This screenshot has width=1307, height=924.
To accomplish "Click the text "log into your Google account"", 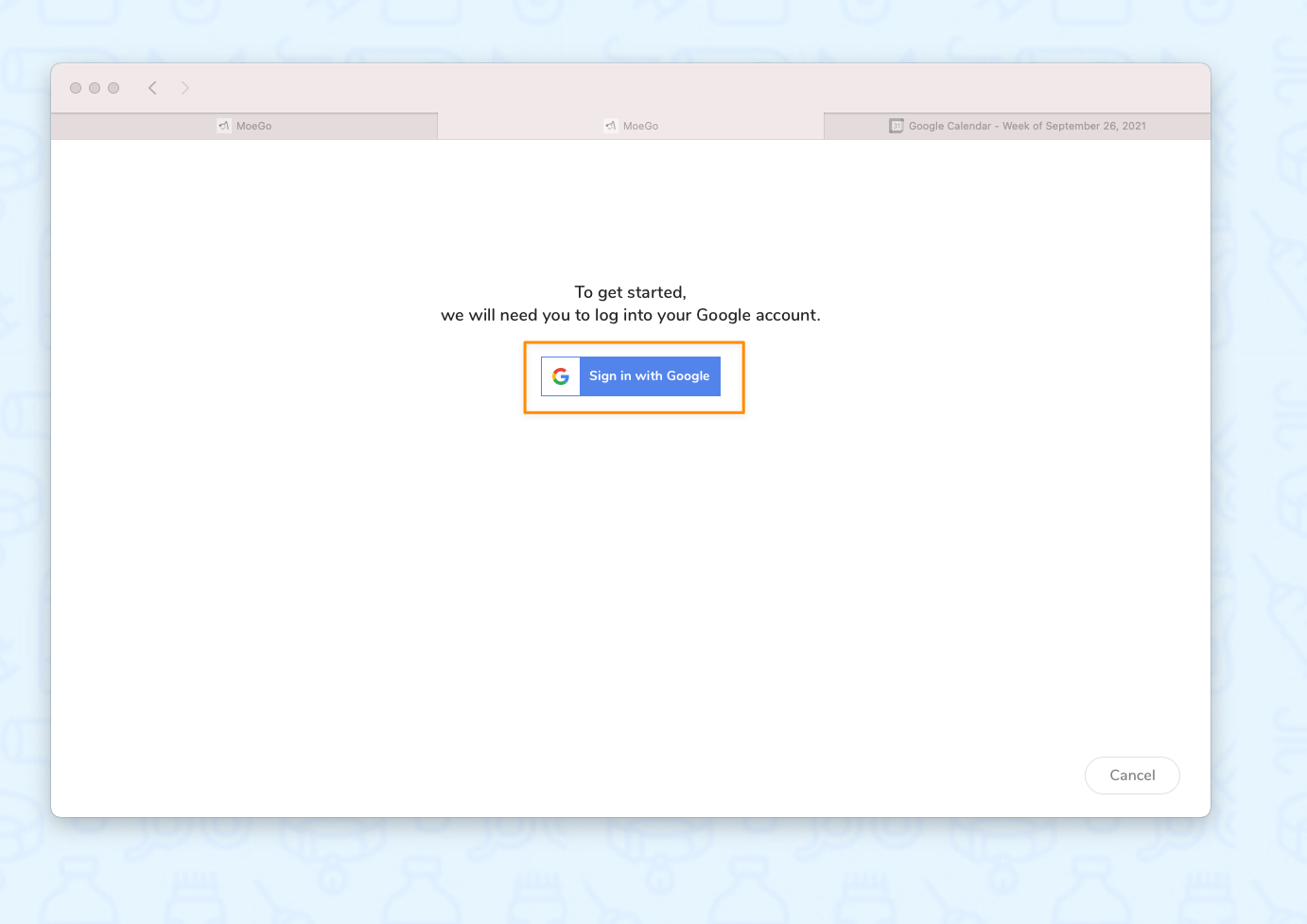I will click(706, 315).
